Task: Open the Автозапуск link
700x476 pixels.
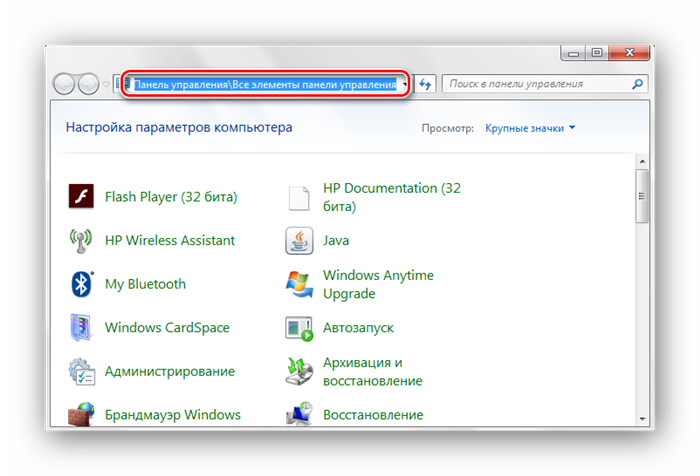Action: tap(358, 328)
